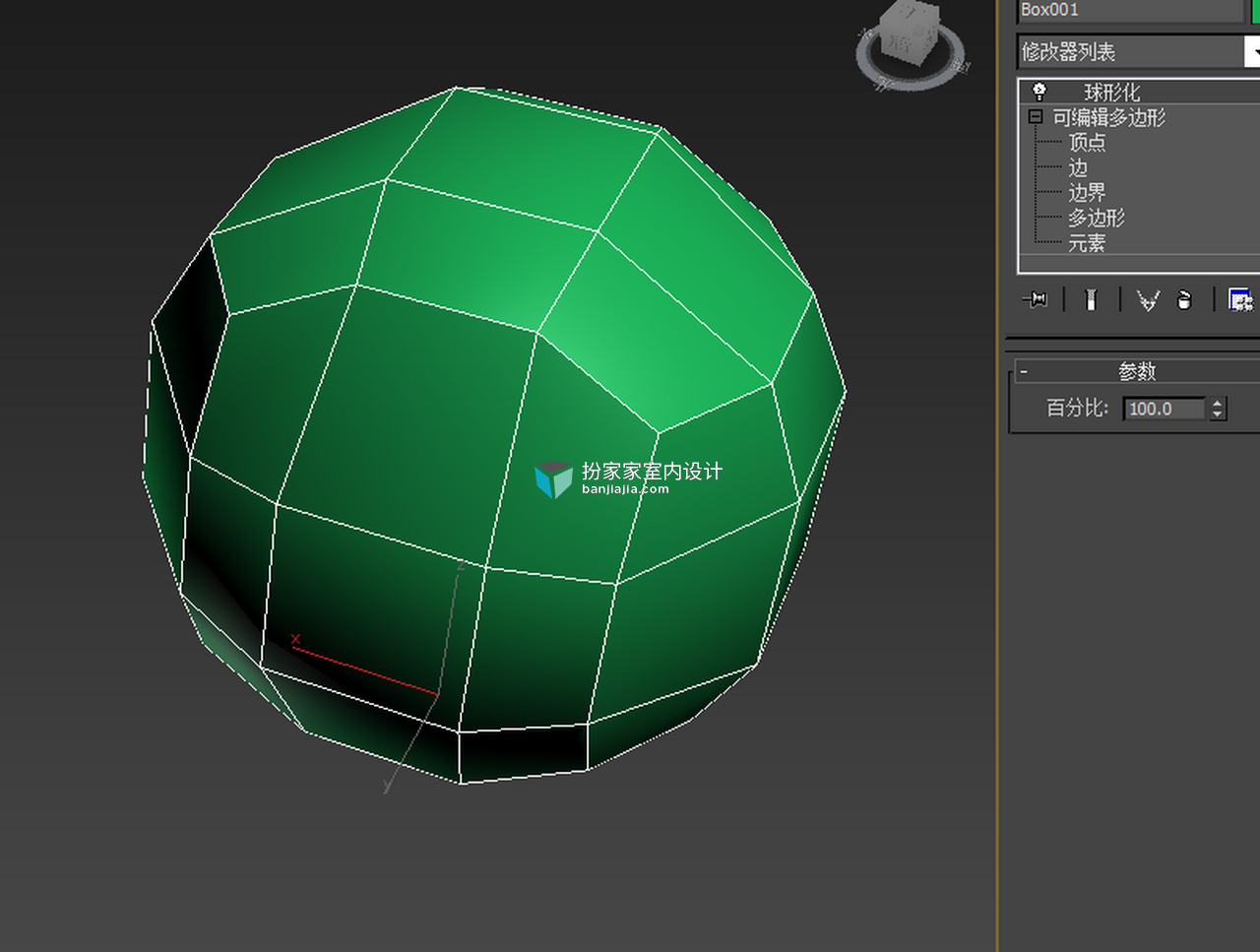Toggle the Show End Result icon

coord(1091,299)
